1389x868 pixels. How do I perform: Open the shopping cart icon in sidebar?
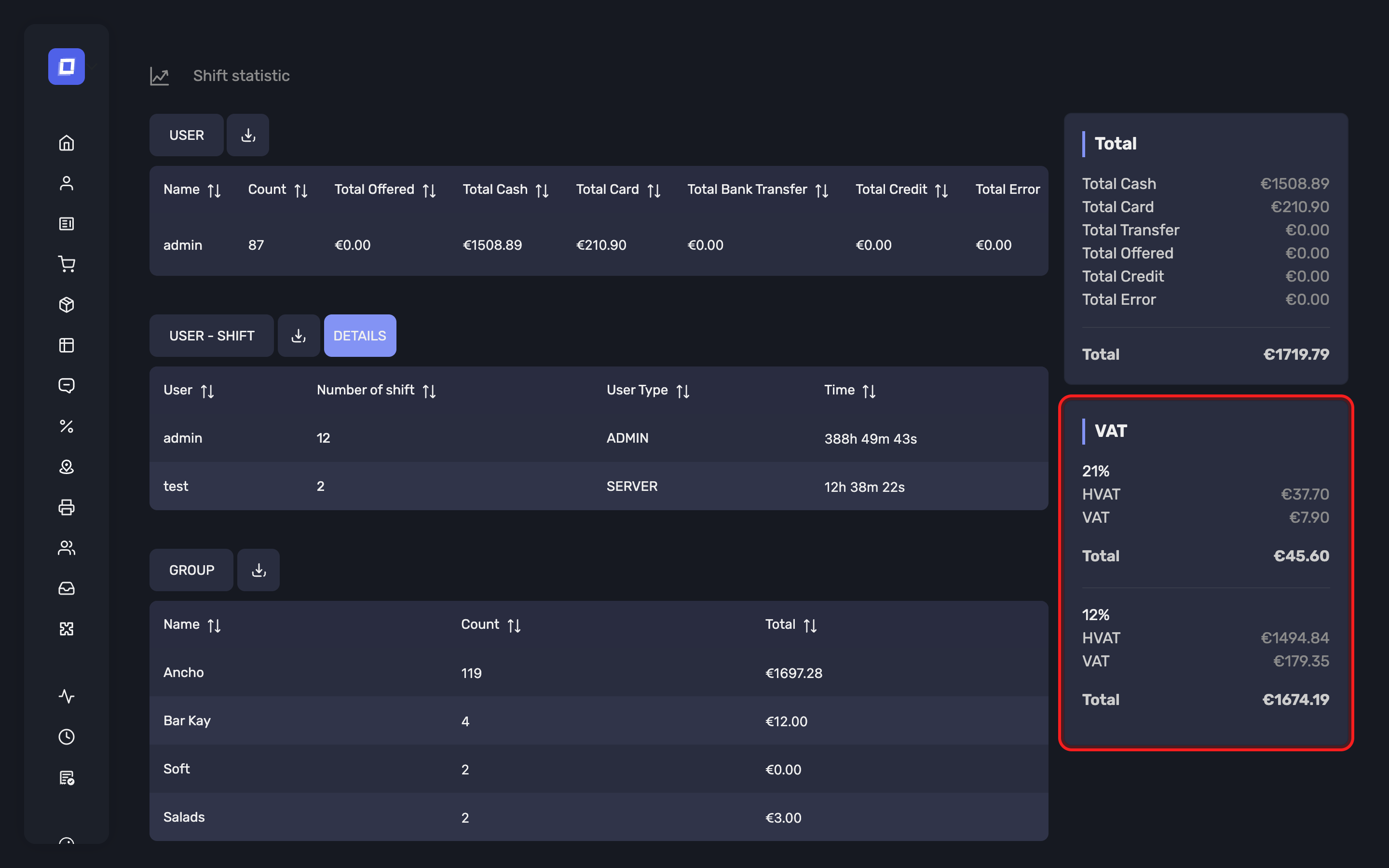coord(67,264)
